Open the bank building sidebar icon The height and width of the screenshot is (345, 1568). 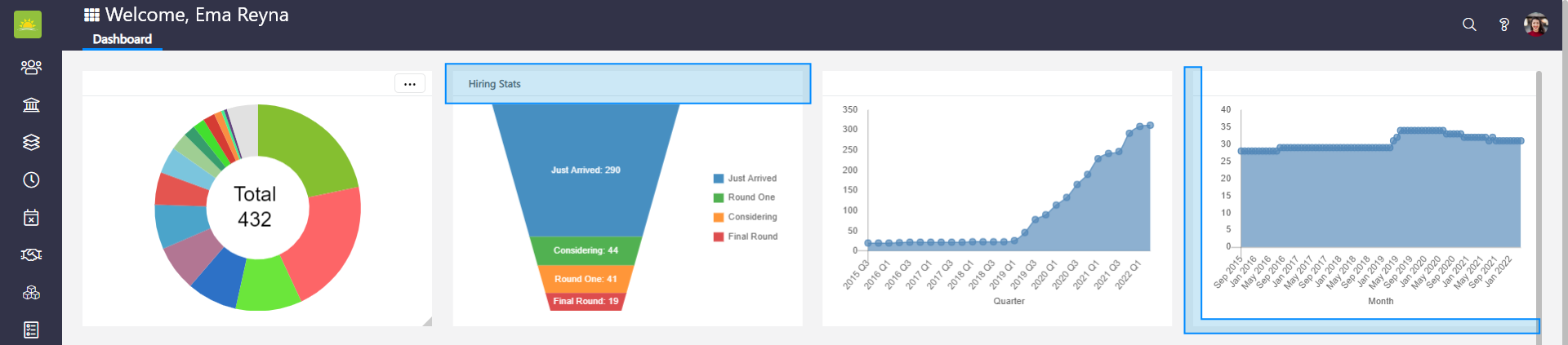click(31, 104)
